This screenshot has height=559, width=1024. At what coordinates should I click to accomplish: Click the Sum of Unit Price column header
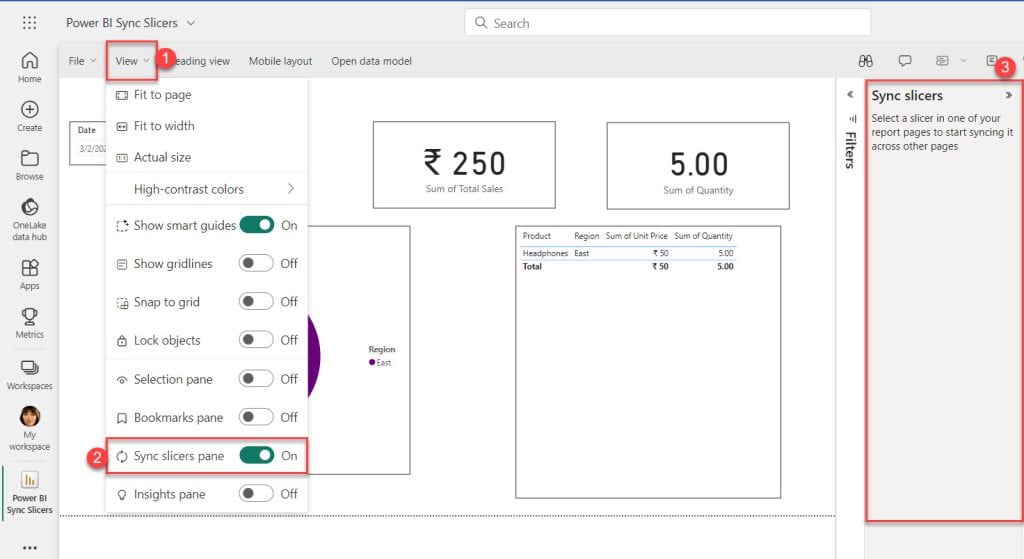637,236
